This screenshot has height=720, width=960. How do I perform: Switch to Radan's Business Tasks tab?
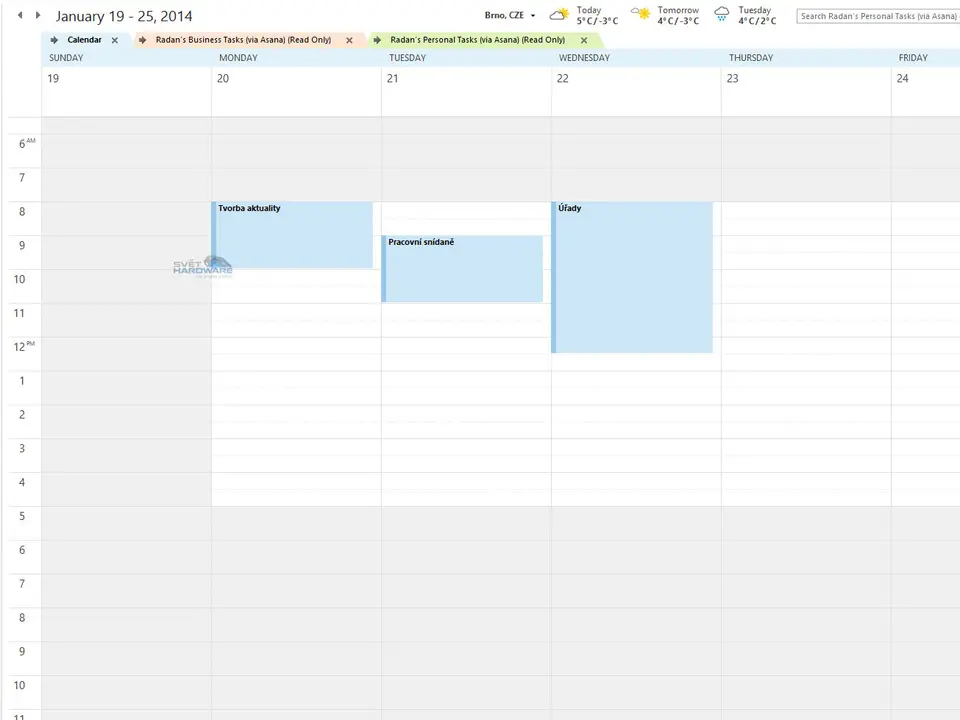pyautogui.click(x=243, y=40)
